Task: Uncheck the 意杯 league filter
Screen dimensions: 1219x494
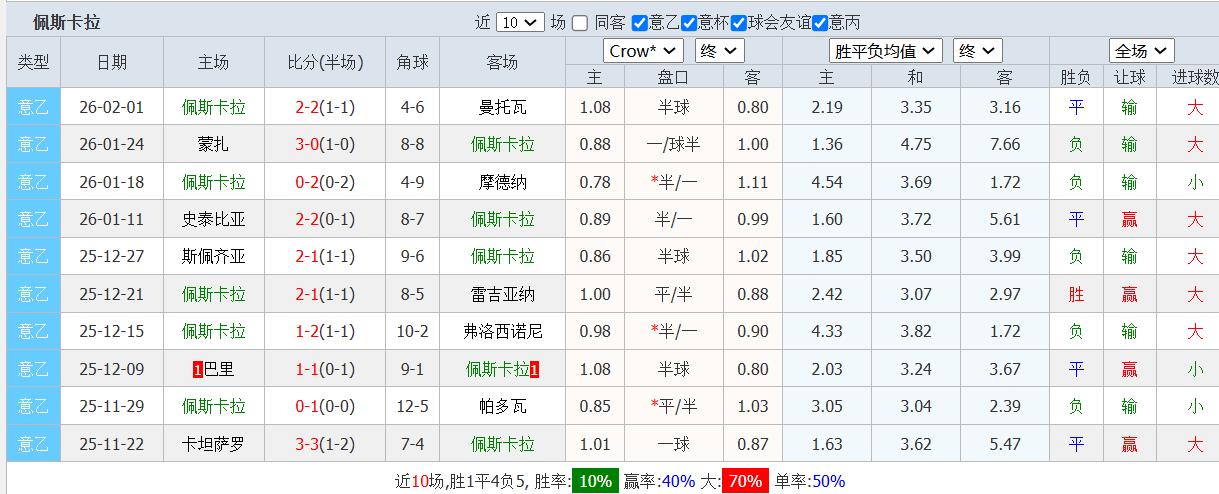Action: pyautogui.click(x=689, y=23)
